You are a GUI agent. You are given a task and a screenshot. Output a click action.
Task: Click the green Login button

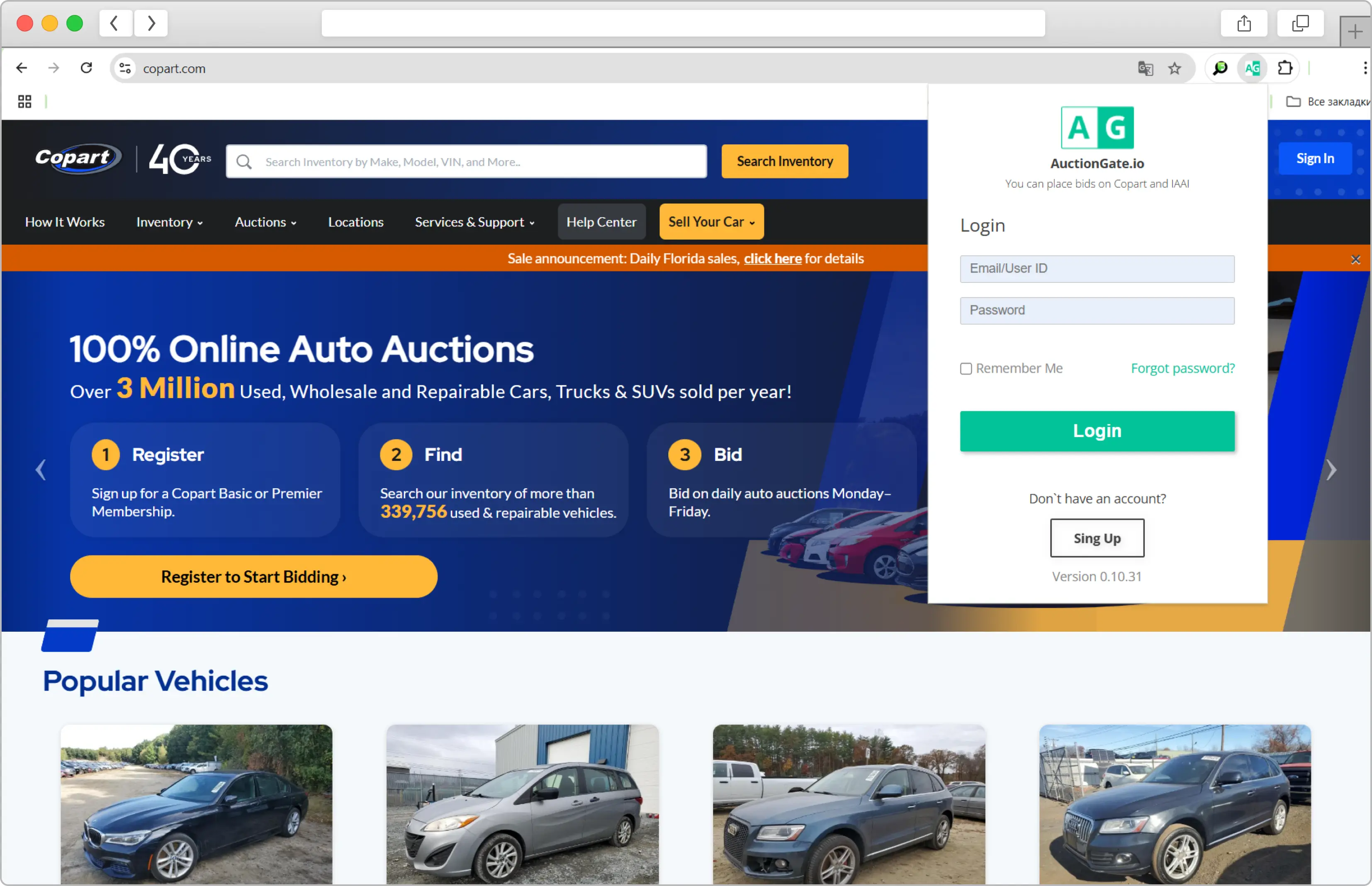point(1097,431)
